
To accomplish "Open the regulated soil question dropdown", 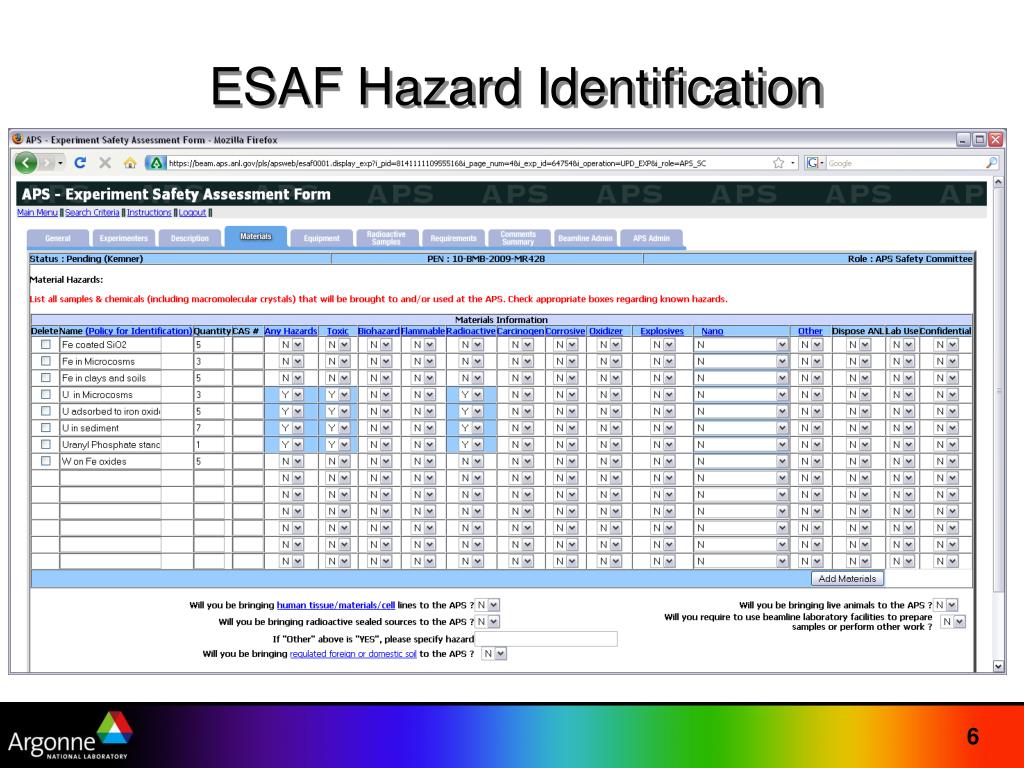I will (x=494, y=654).
